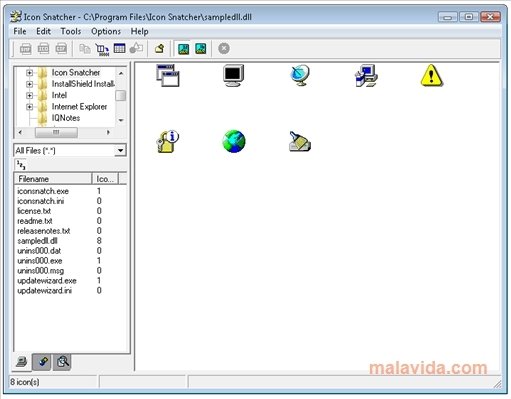Viewport: 511px width, 399px height.
Task: Select the black monitor icon
Action: [x=233, y=76]
